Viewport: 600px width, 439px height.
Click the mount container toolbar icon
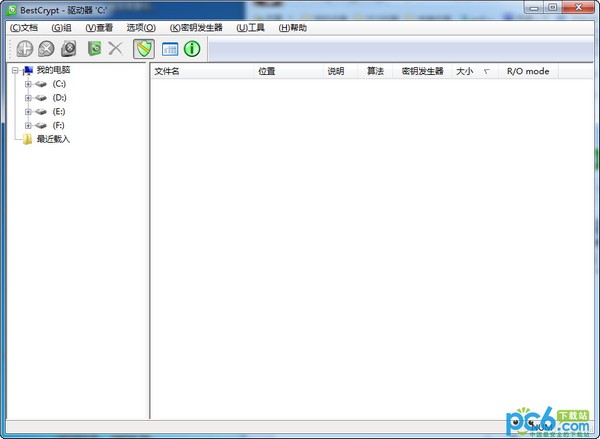click(x=25, y=49)
